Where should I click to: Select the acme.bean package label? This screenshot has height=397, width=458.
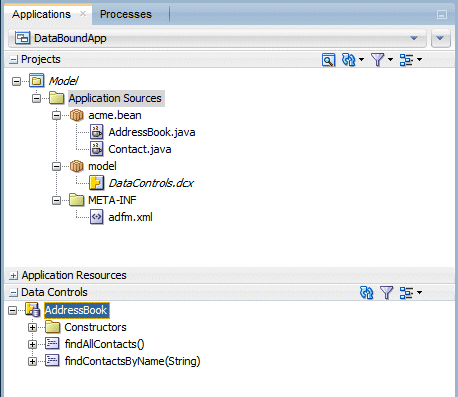click(x=115, y=115)
